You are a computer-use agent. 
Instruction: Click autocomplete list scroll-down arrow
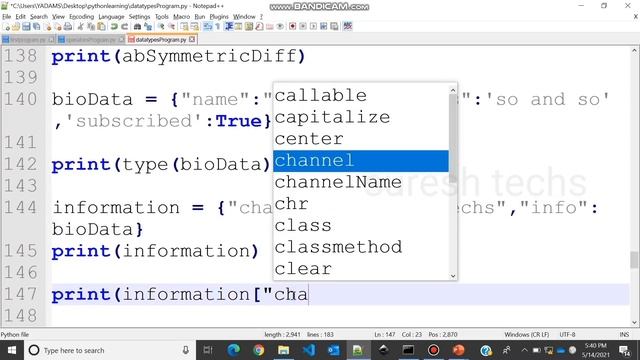click(x=453, y=276)
